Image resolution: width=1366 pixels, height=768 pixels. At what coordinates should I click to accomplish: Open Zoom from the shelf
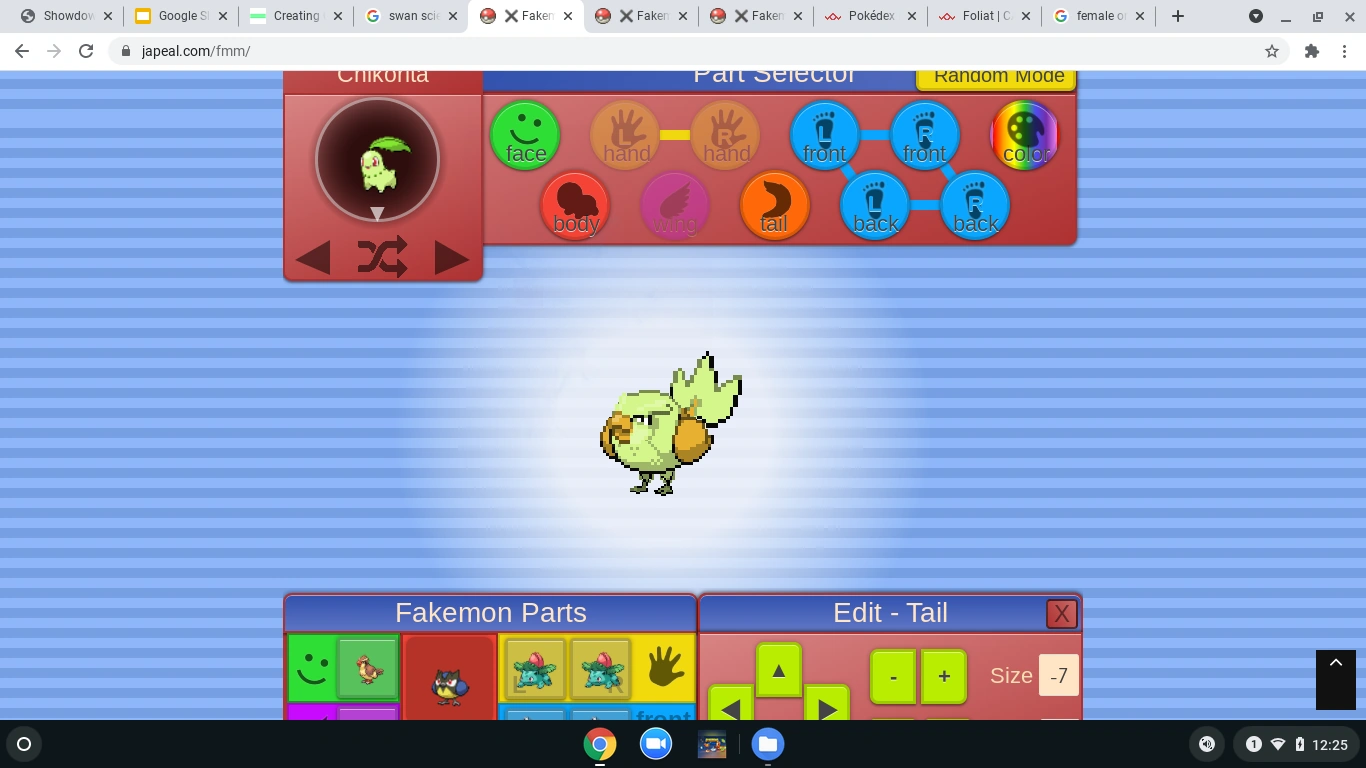click(x=656, y=744)
